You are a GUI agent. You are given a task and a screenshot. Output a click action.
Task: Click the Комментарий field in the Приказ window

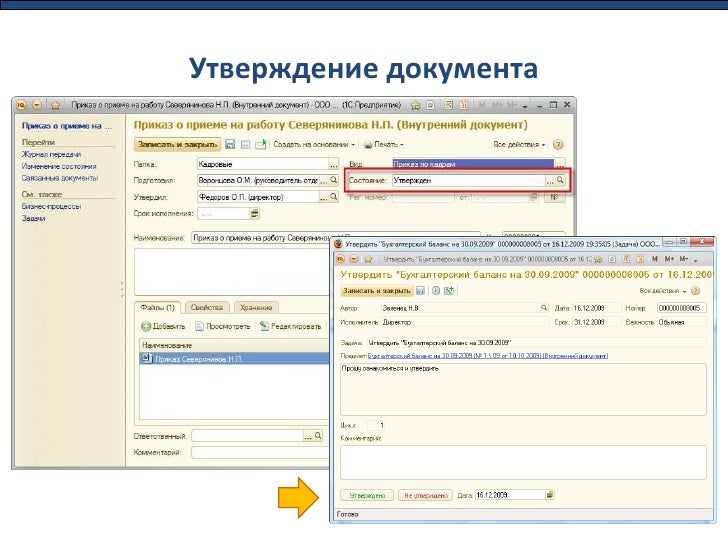(x=261, y=452)
